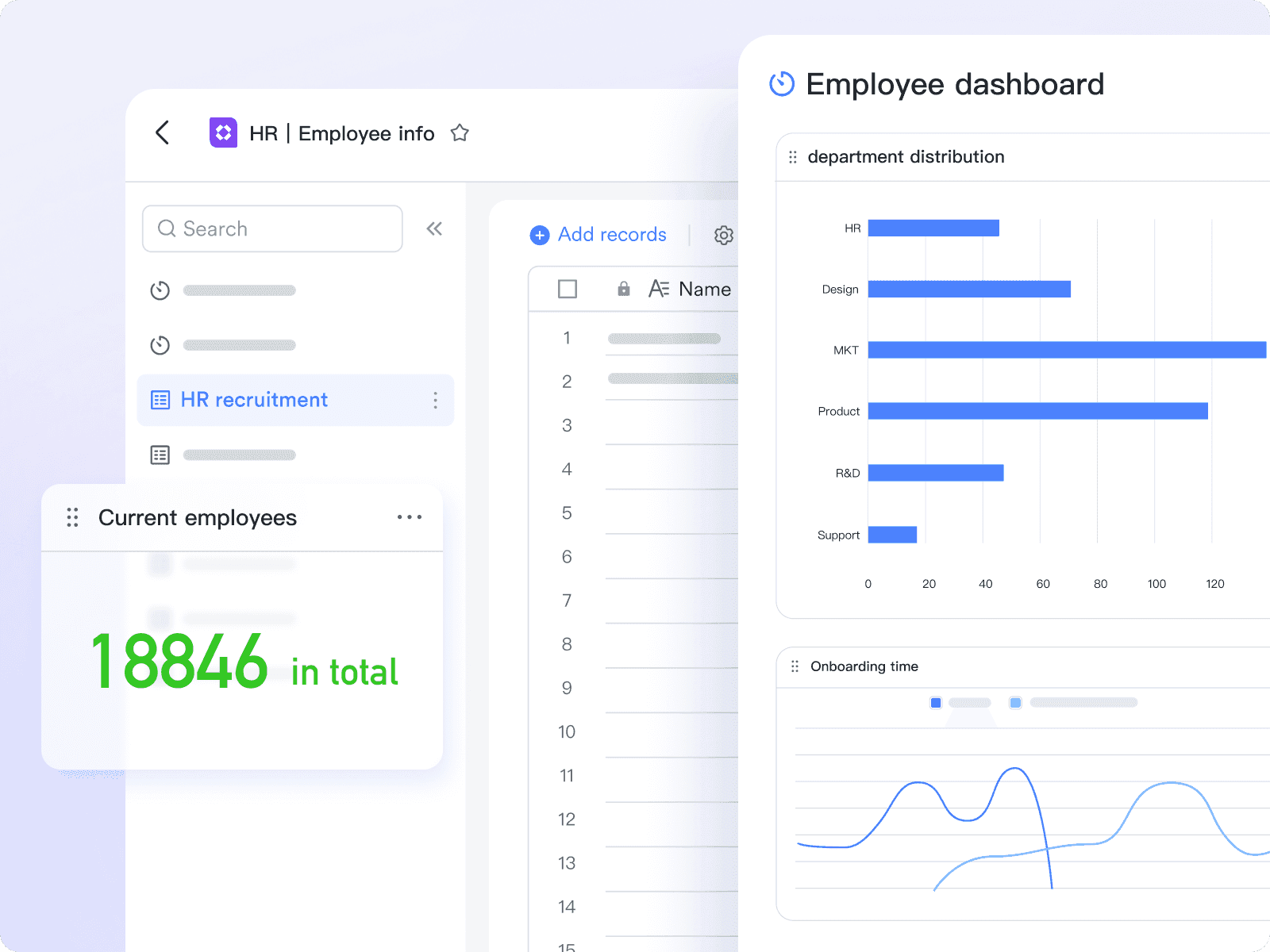Click the Add records button
The height and width of the screenshot is (952, 1270).
coord(598,235)
